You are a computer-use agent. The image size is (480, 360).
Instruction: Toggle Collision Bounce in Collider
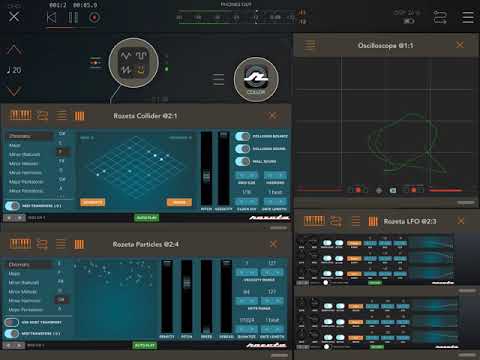tap(242, 136)
